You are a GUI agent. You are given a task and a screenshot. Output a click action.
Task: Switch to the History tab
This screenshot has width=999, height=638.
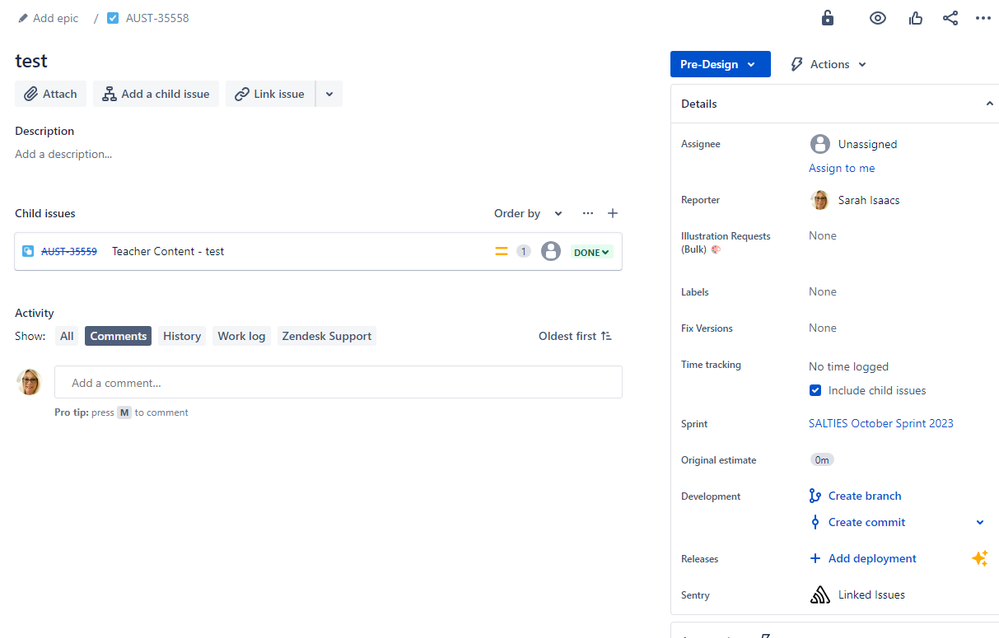[x=182, y=336]
